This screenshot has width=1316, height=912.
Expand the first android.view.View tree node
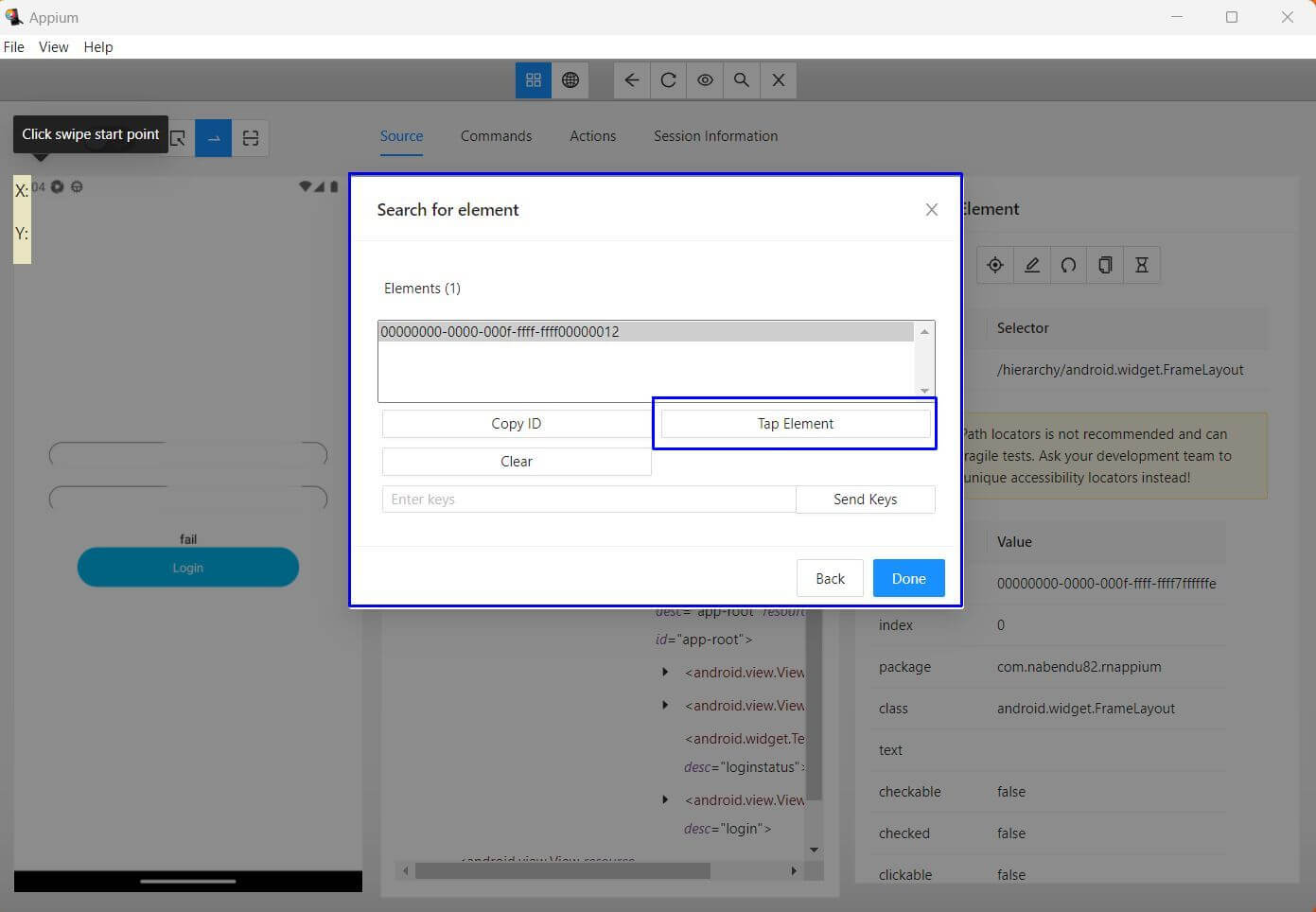(x=665, y=673)
